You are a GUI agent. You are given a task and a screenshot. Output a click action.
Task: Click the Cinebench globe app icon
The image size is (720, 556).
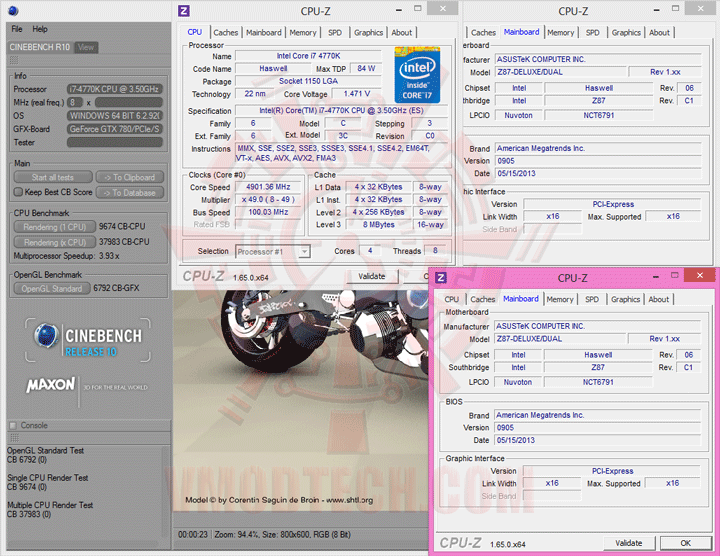(x=13, y=10)
